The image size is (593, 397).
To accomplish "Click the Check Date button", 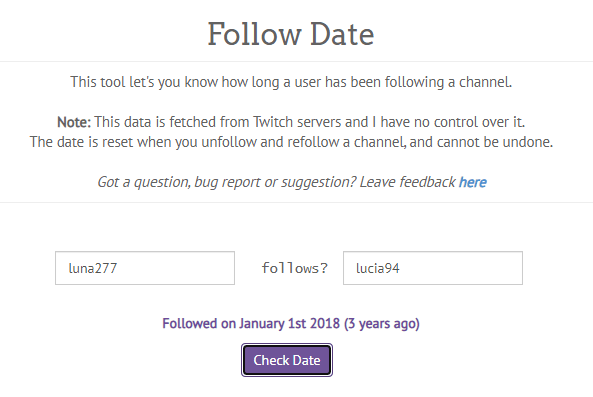I will [x=287, y=360].
